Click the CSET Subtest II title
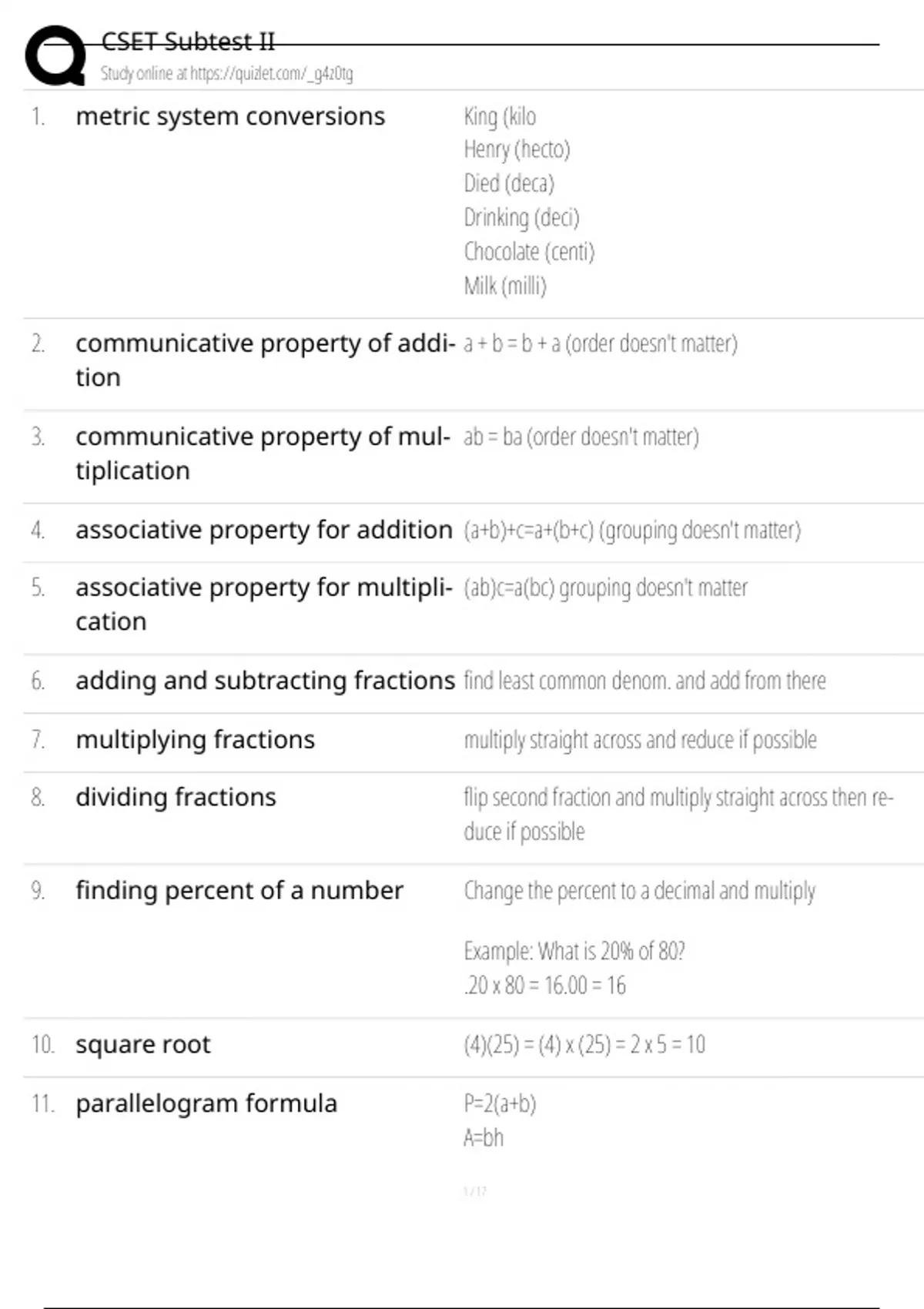The height and width of the screenshot is (1309, 924). 188,42
